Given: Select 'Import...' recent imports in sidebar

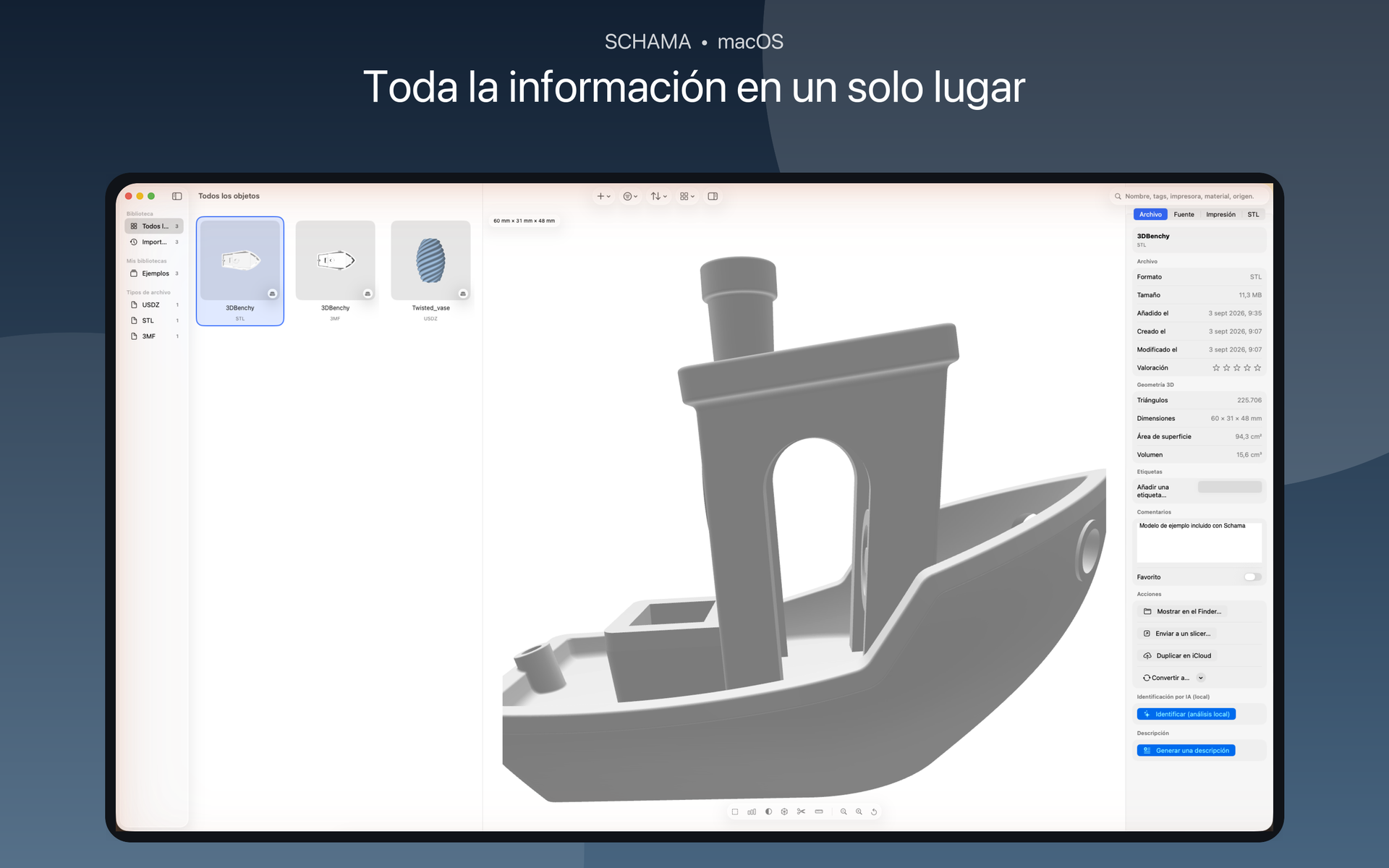Looking at the screenshot, I should click(x=154, y=242).
